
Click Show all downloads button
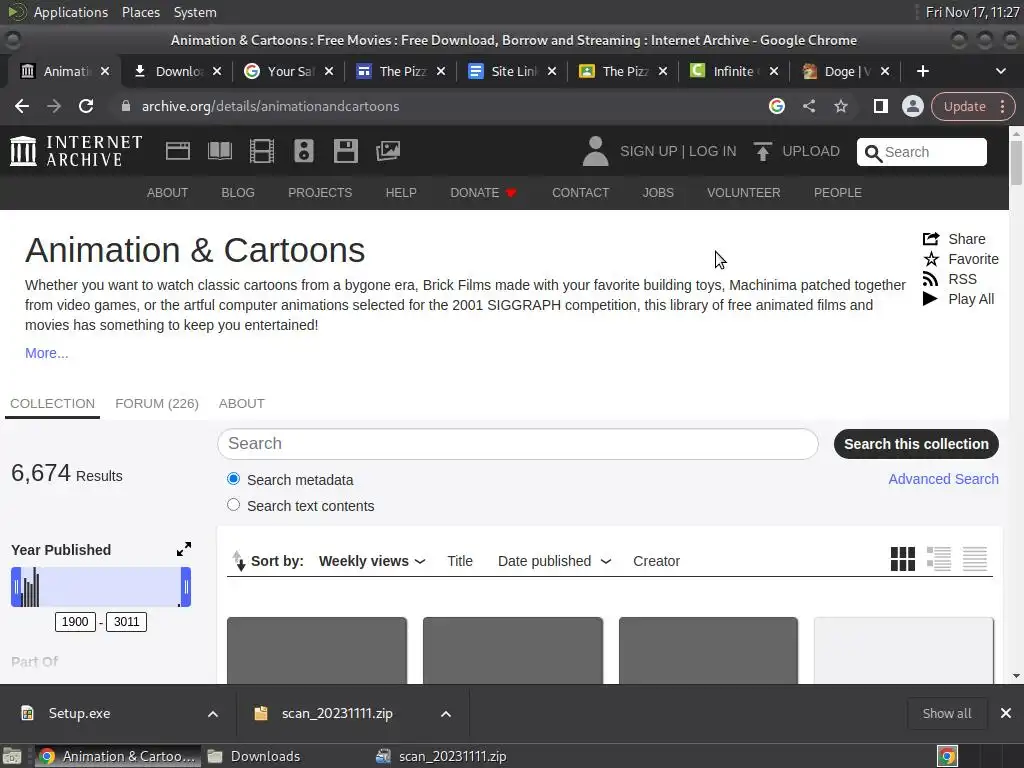[947, 714]
